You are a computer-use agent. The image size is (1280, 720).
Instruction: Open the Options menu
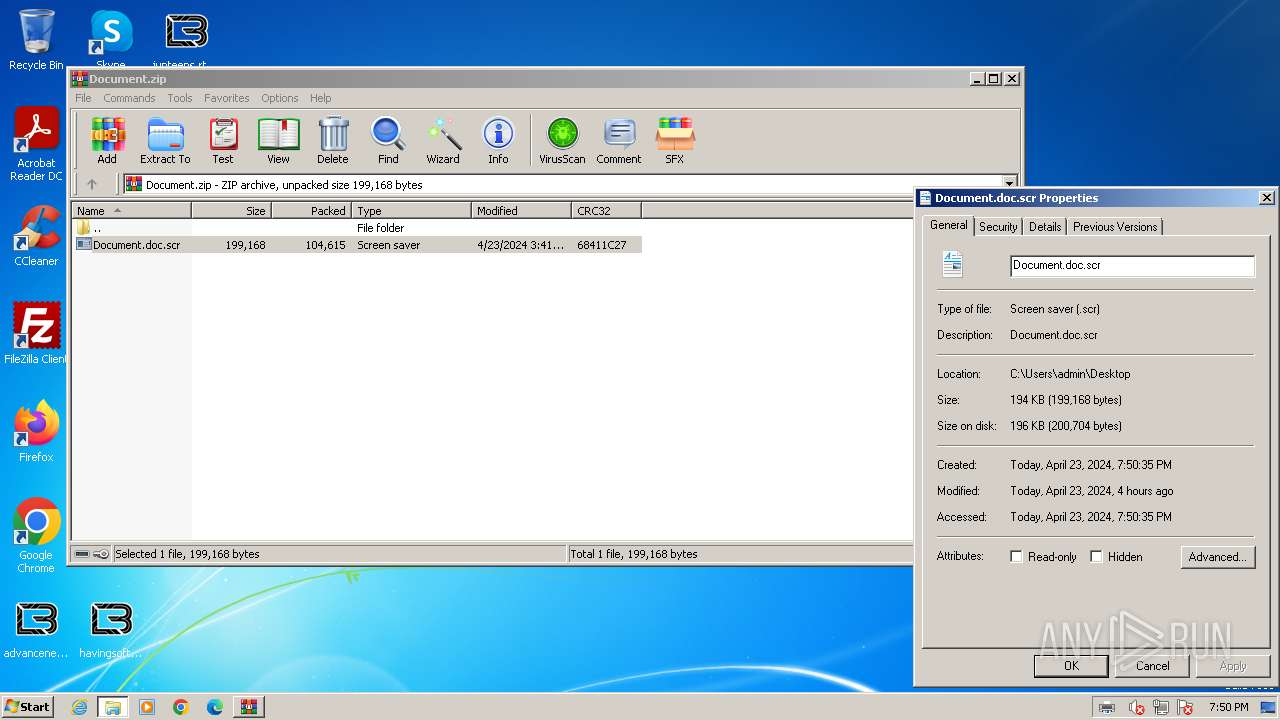[x=280, y=98]
